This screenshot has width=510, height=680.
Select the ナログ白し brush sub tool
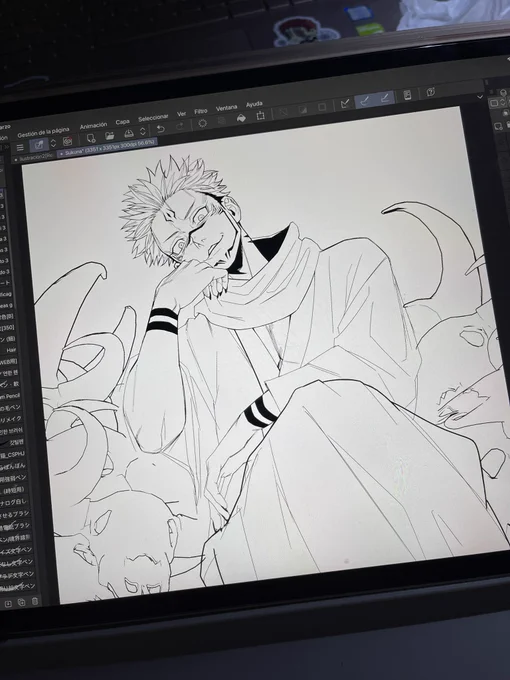click(x=14, y=502)
